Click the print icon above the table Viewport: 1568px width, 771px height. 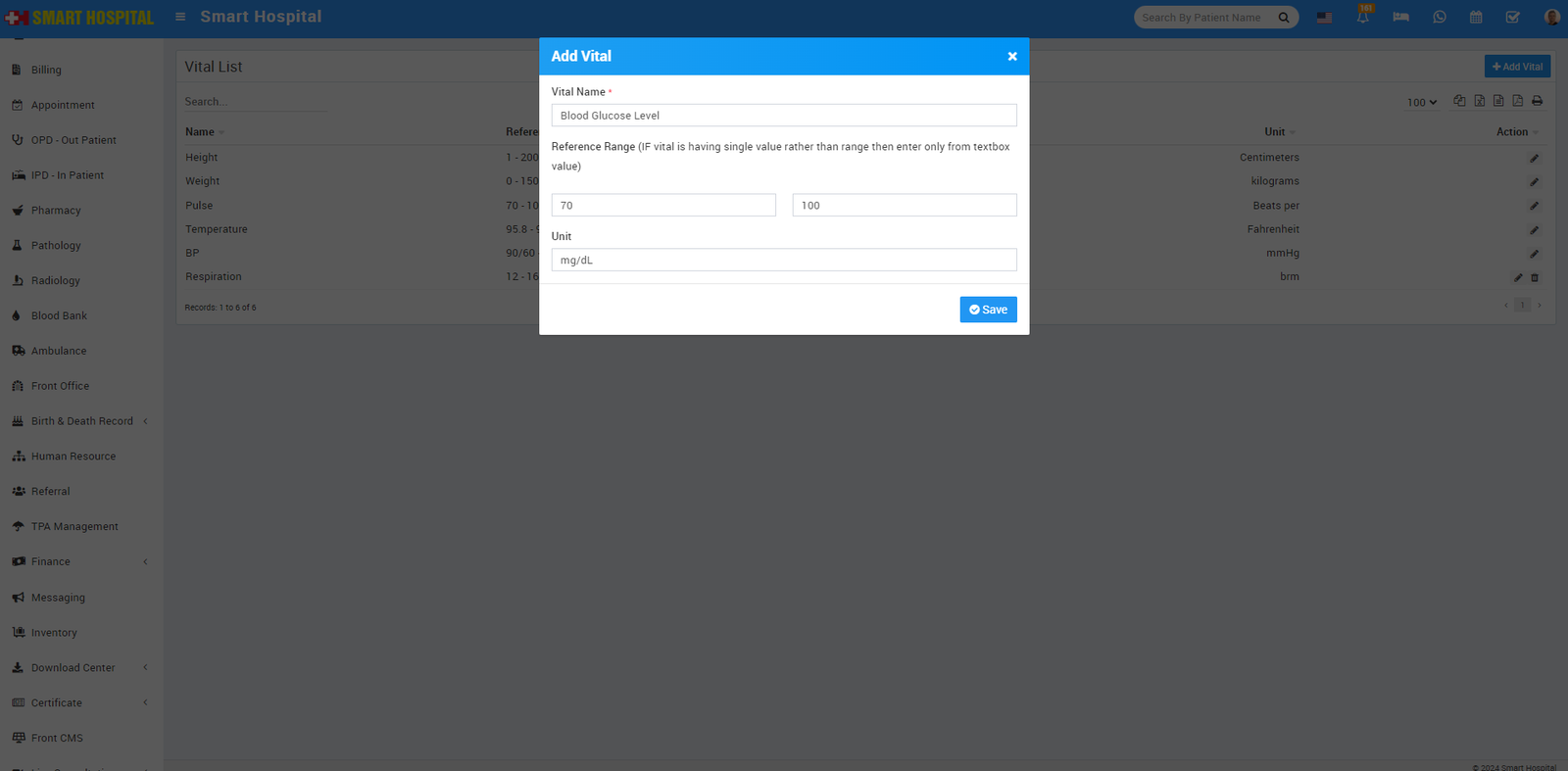point(1537,101)
